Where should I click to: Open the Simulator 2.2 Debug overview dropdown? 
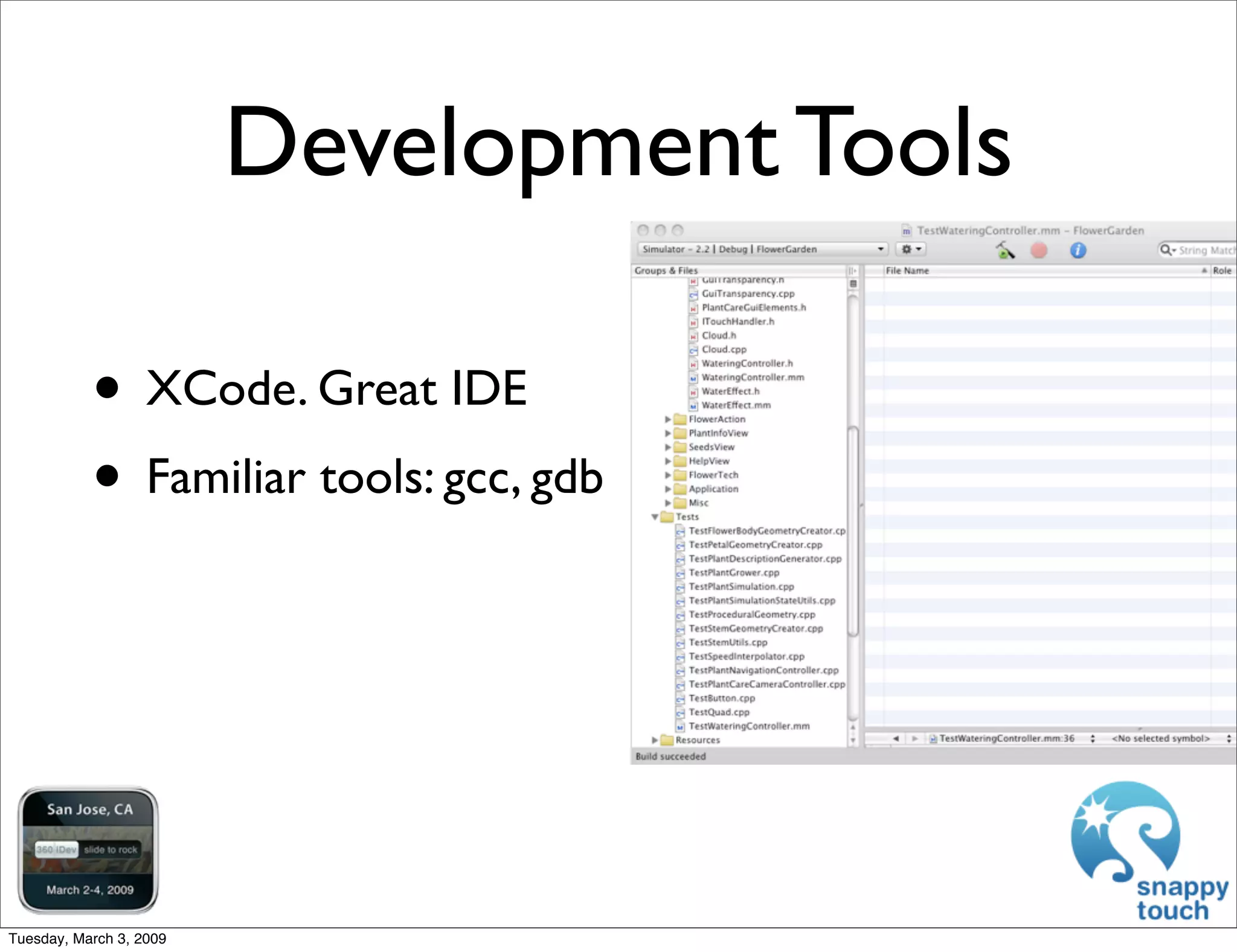point(762,249)
